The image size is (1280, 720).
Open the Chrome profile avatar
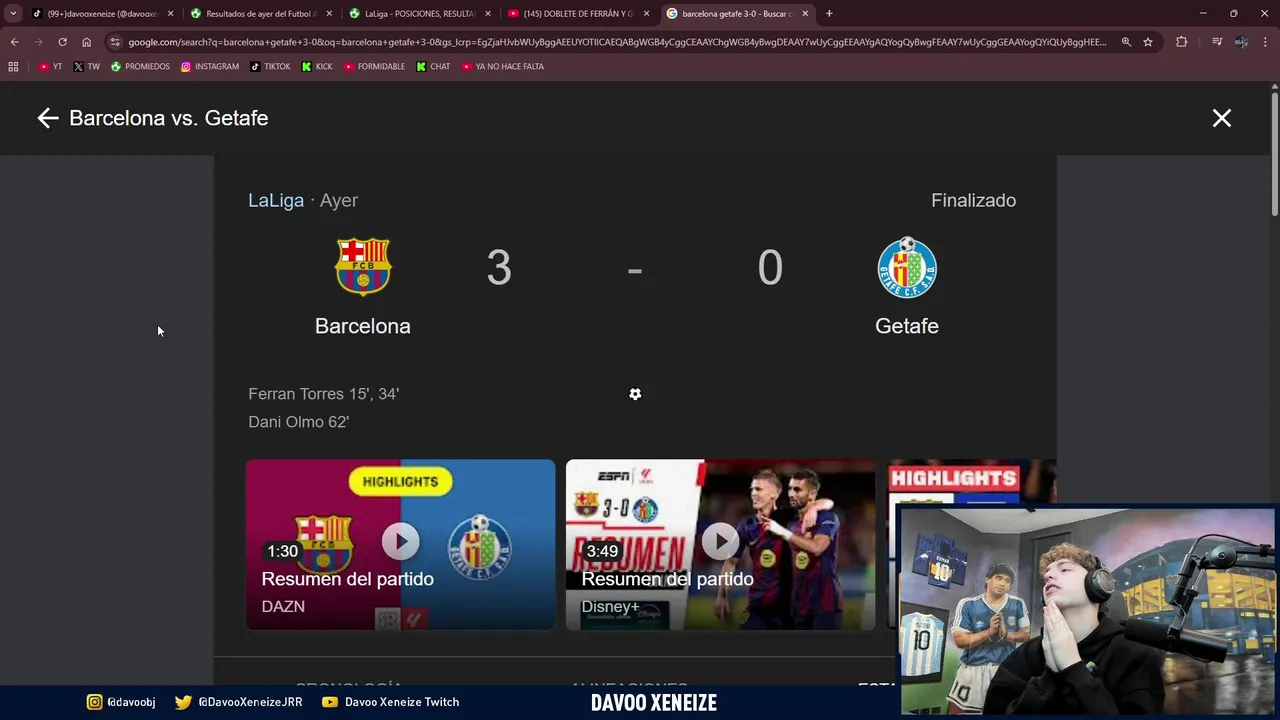point(1241,42)
